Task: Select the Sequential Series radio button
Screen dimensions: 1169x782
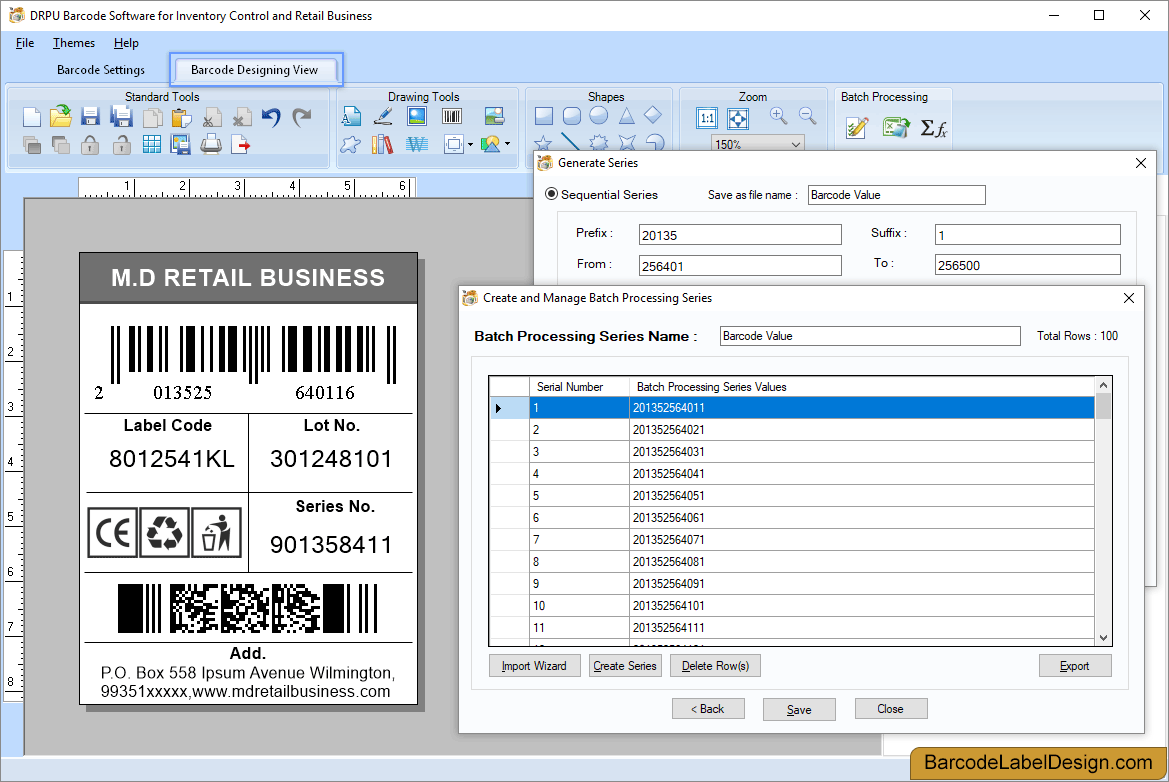Action: point(551,194)
